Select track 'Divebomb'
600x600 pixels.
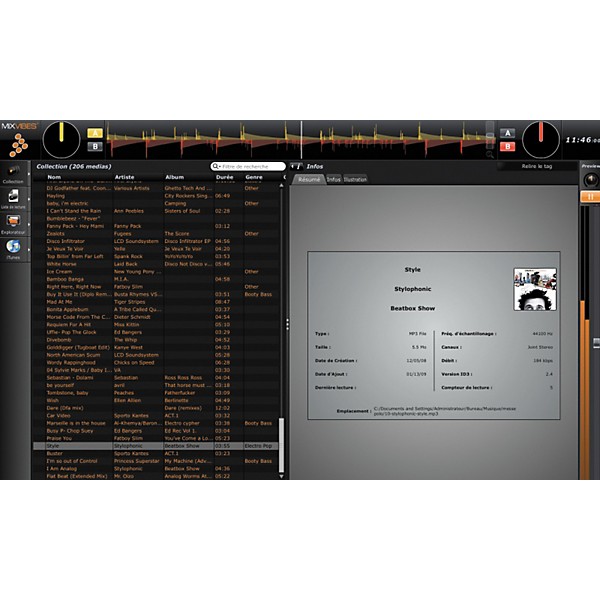pyautogui.click(x=156, y=340)
